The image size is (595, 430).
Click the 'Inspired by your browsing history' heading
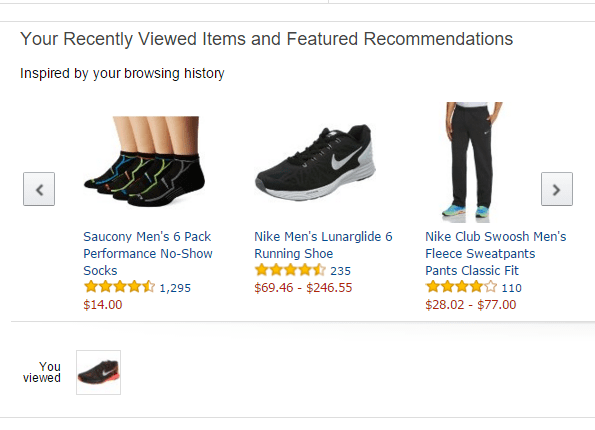pos(122,73)
